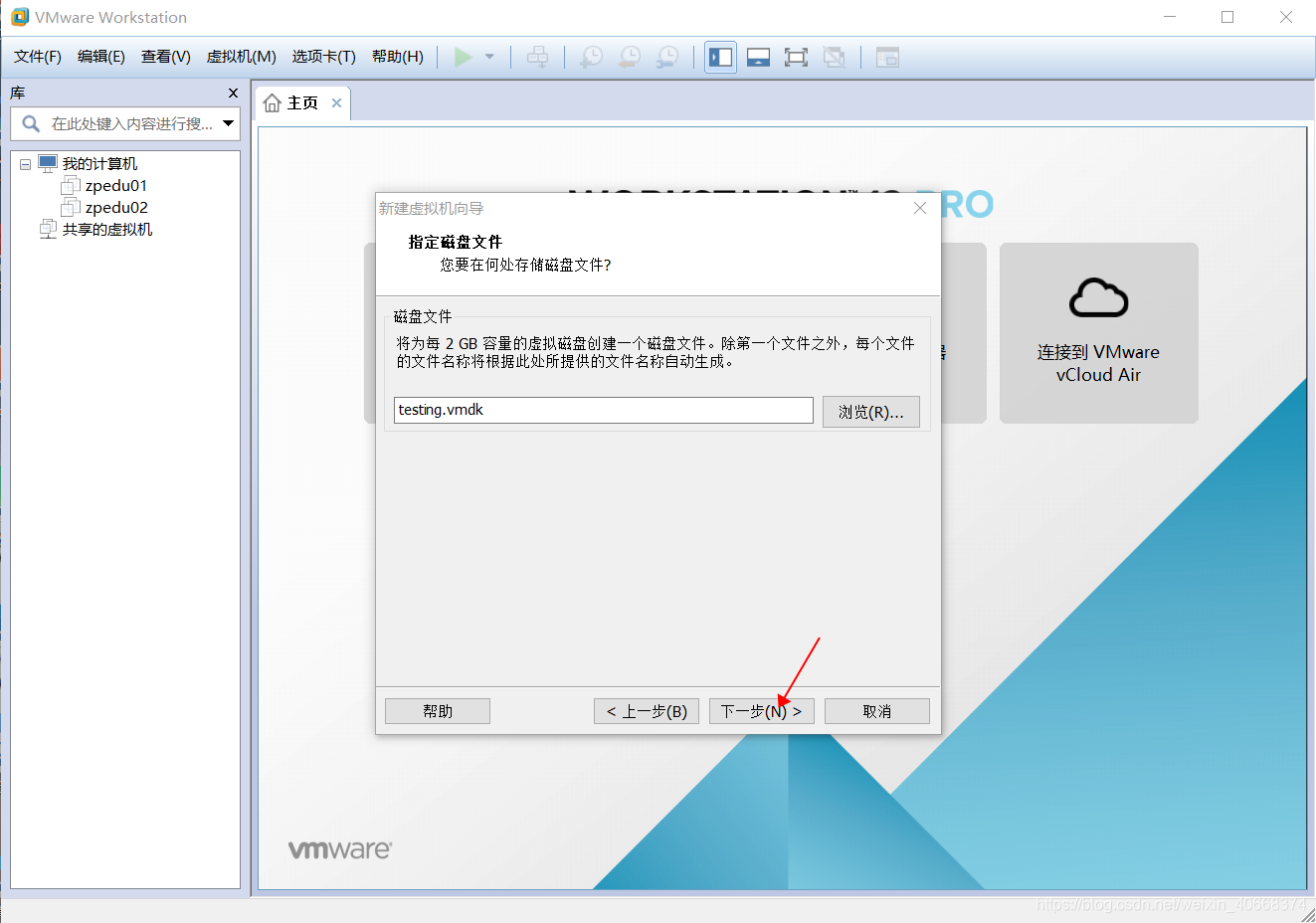
Task: Select 我的计算机 in the library tree
Action: click(x=99, y=164)
